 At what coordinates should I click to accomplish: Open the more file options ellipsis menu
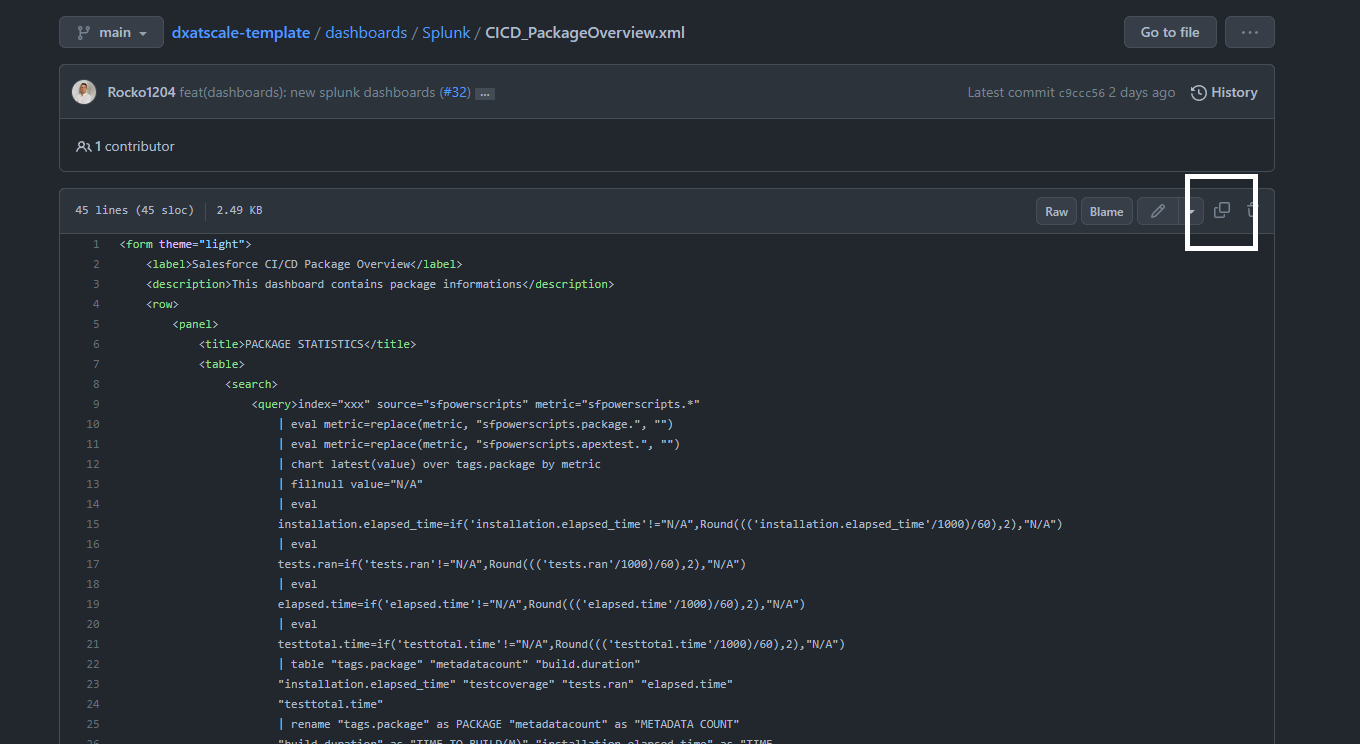pos(1250,32)
